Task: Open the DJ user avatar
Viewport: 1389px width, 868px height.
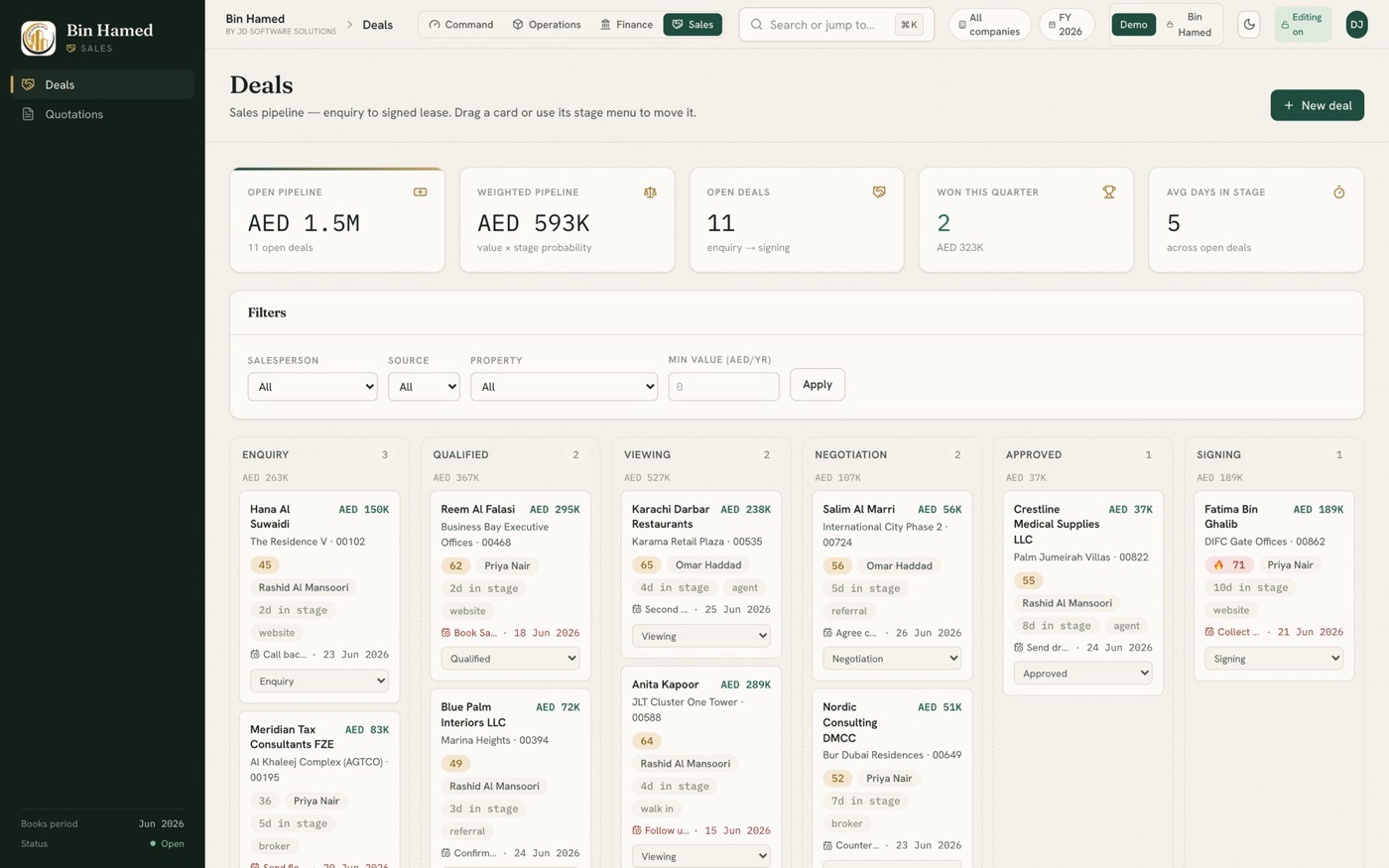Action: pos(1356,25)
